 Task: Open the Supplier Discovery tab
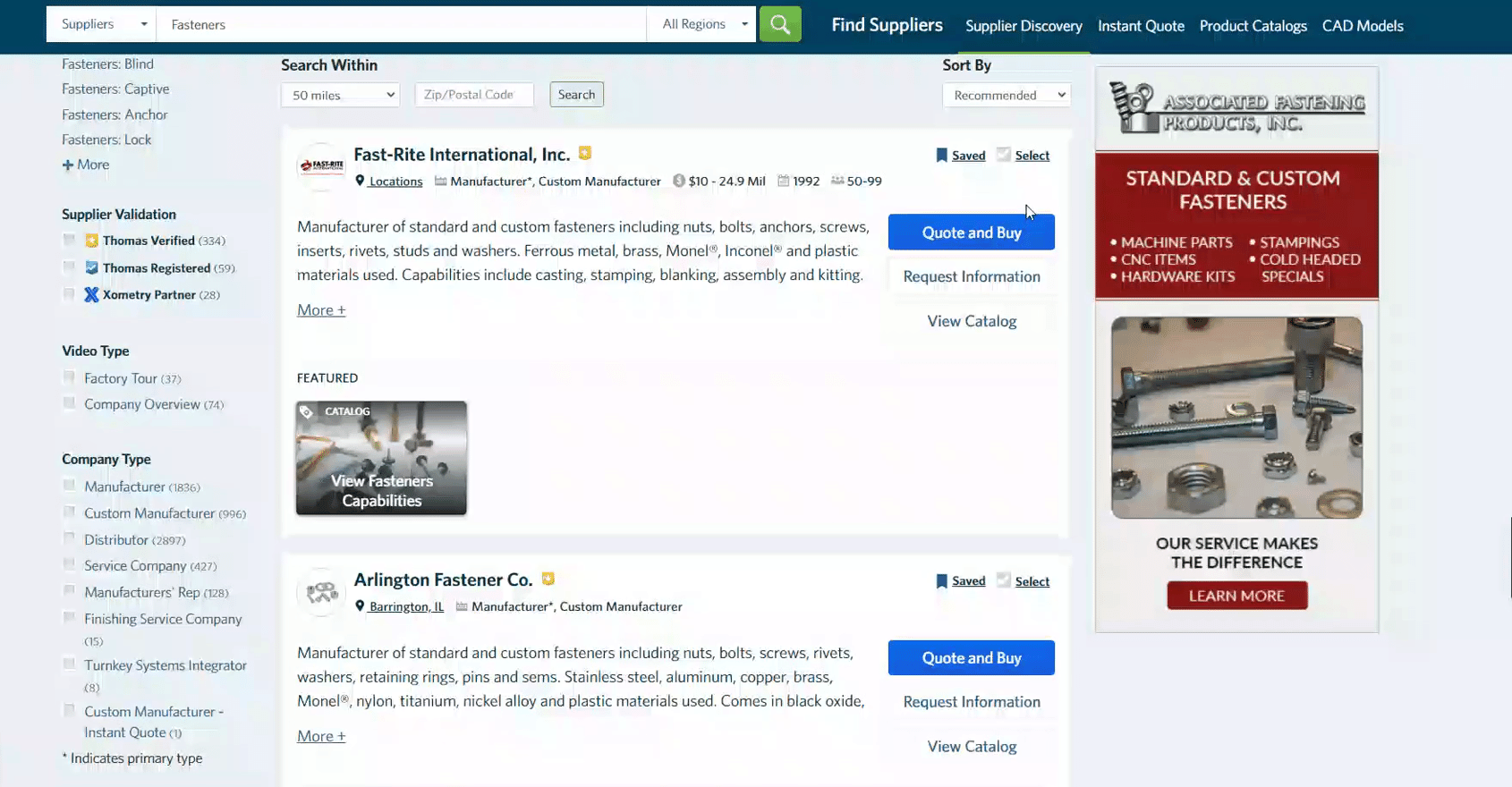1024,26
